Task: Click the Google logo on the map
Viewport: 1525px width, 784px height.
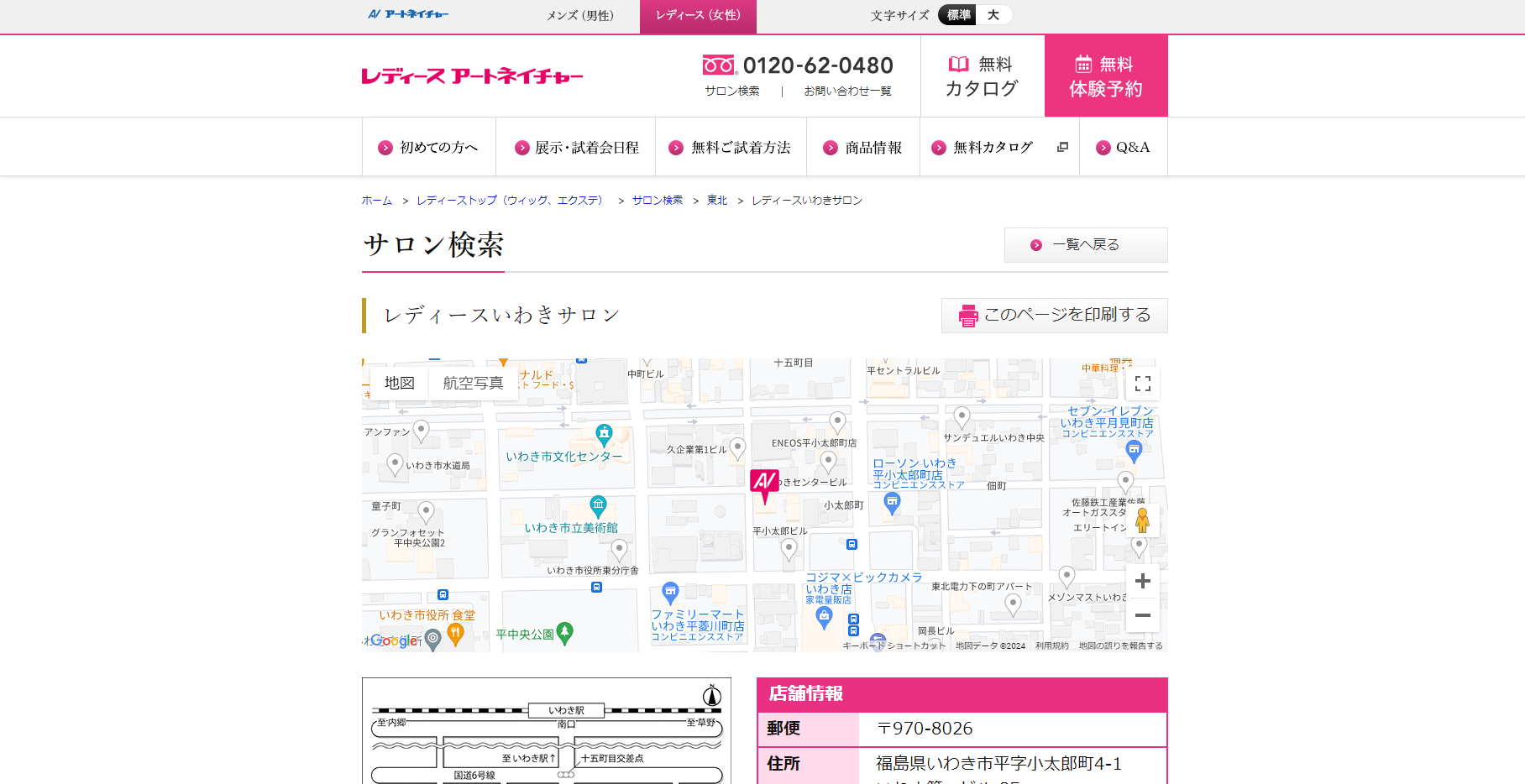Action: 393,640
